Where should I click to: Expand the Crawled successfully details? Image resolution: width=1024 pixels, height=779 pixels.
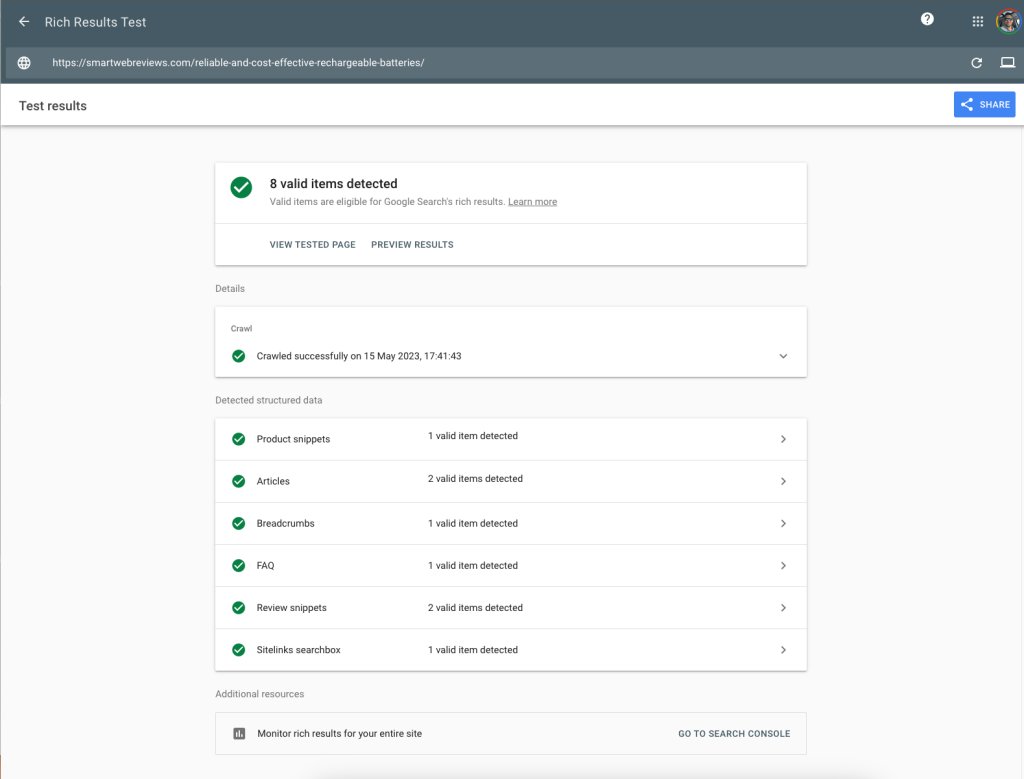click(783, 356)
